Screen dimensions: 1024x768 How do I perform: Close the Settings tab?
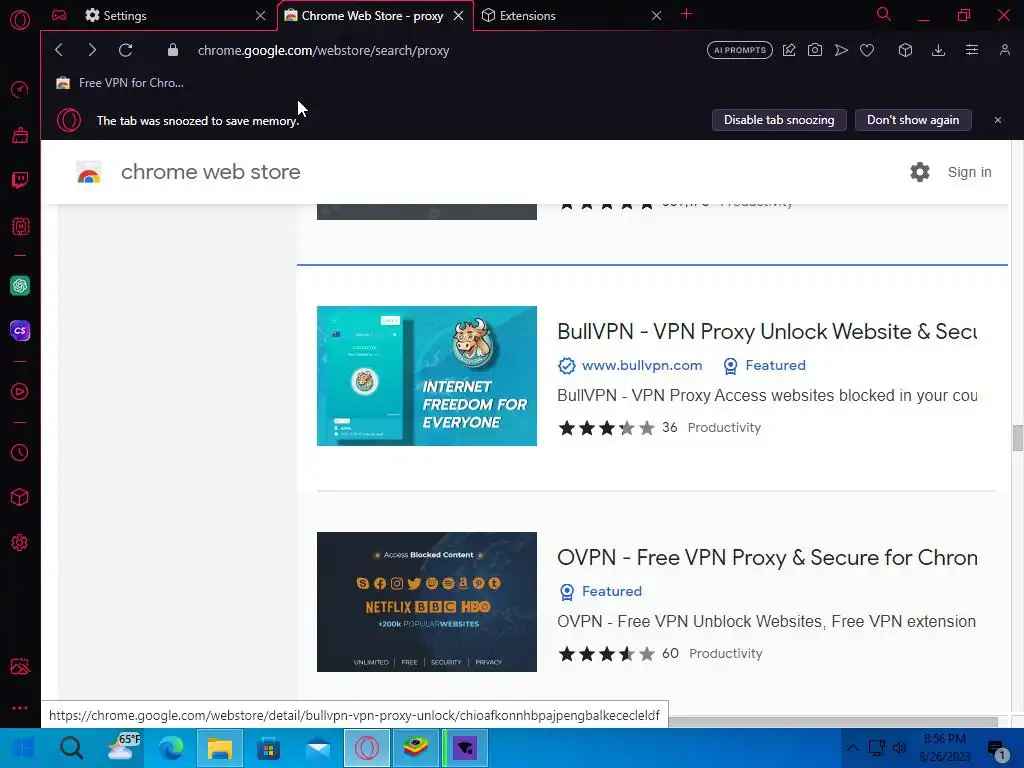point(261,16)
